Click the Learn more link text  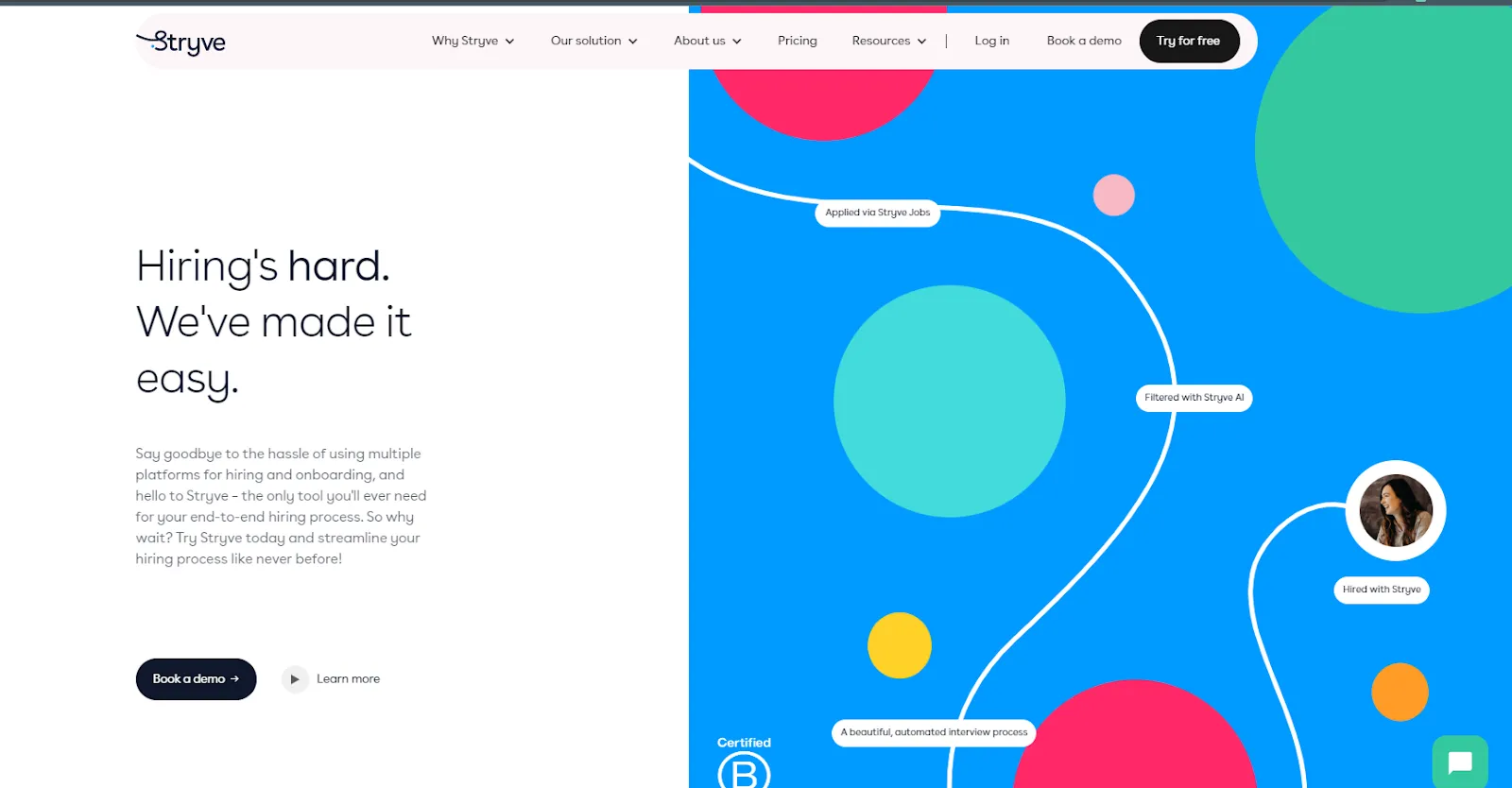tap(348, 679)
